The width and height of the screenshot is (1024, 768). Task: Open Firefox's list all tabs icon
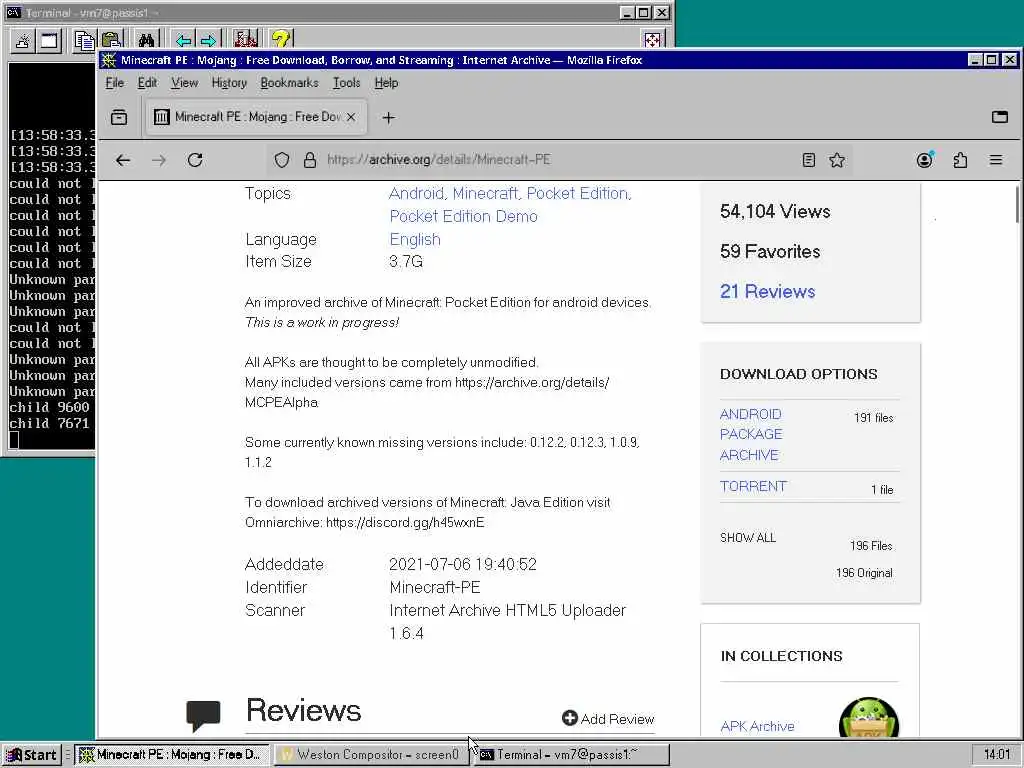119,118
